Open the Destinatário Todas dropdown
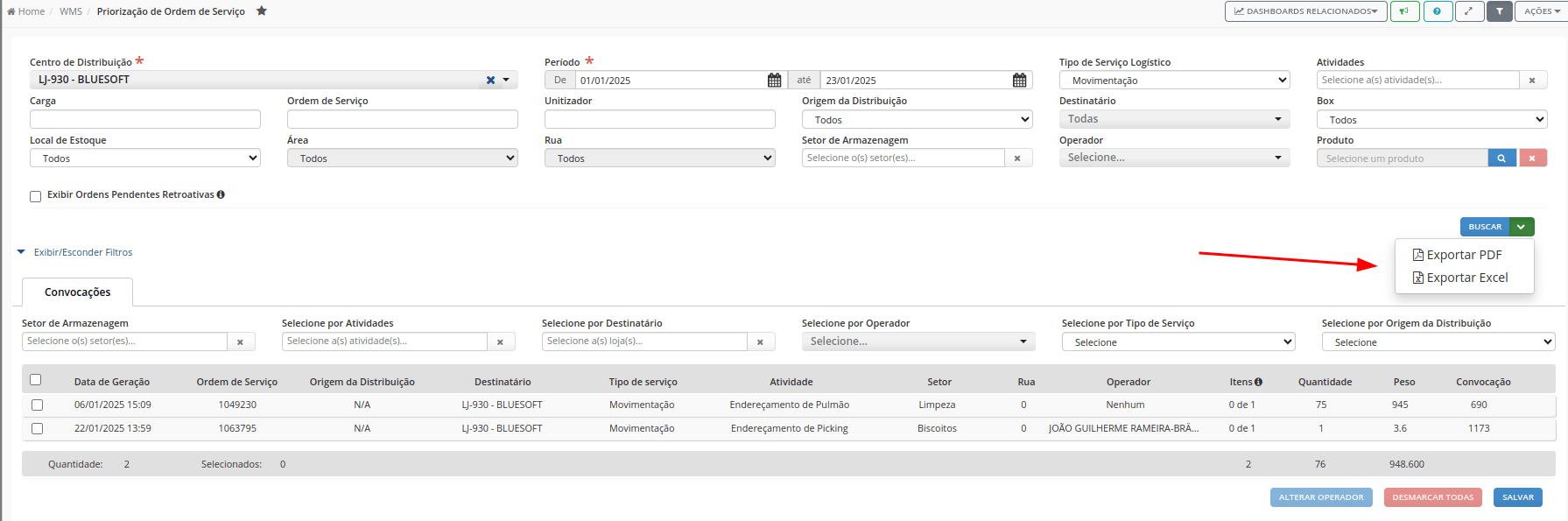1568x521 pixels. point(1174,119)
